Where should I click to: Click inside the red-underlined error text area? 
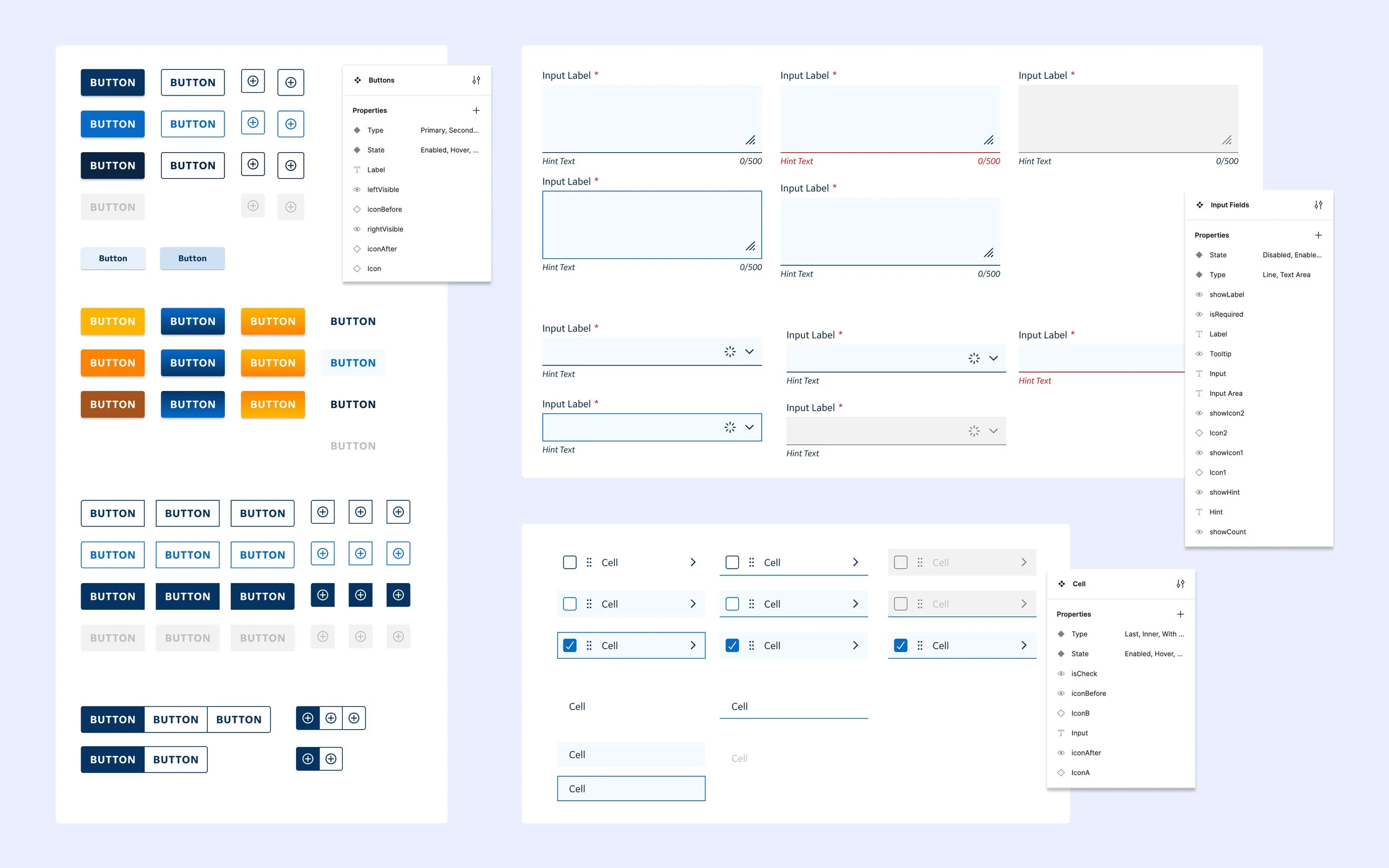point(890,118)
